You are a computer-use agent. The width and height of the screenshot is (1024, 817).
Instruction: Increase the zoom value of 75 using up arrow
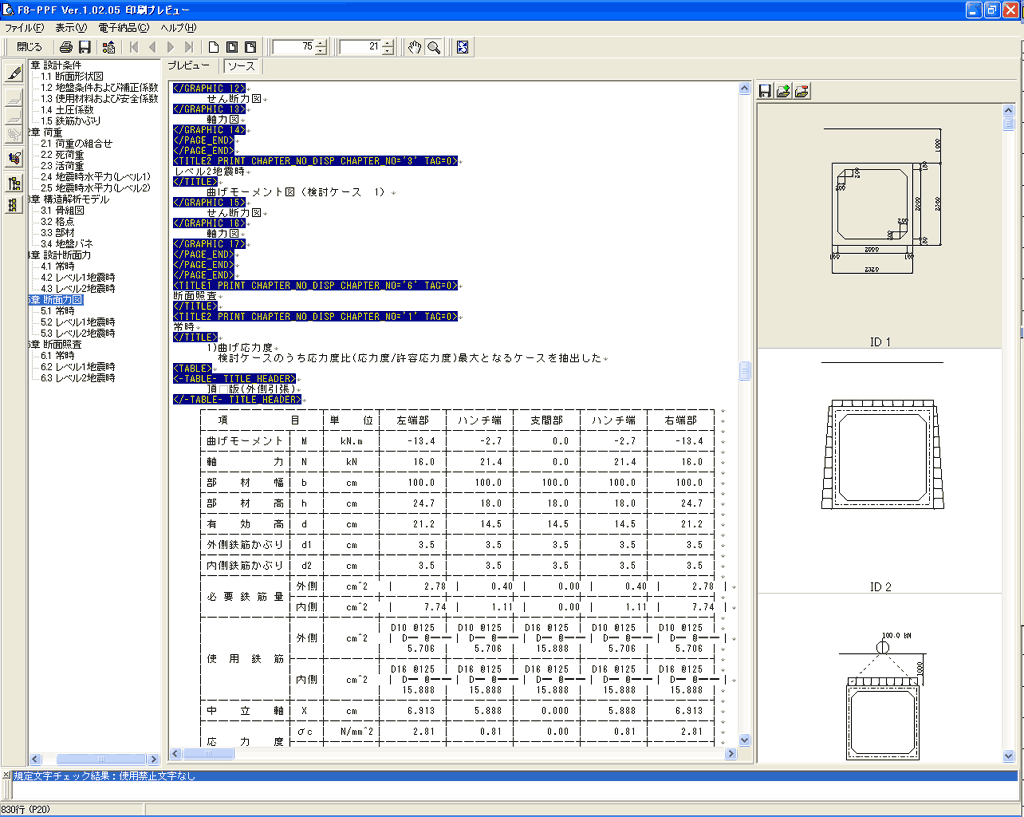coord(321,43)
